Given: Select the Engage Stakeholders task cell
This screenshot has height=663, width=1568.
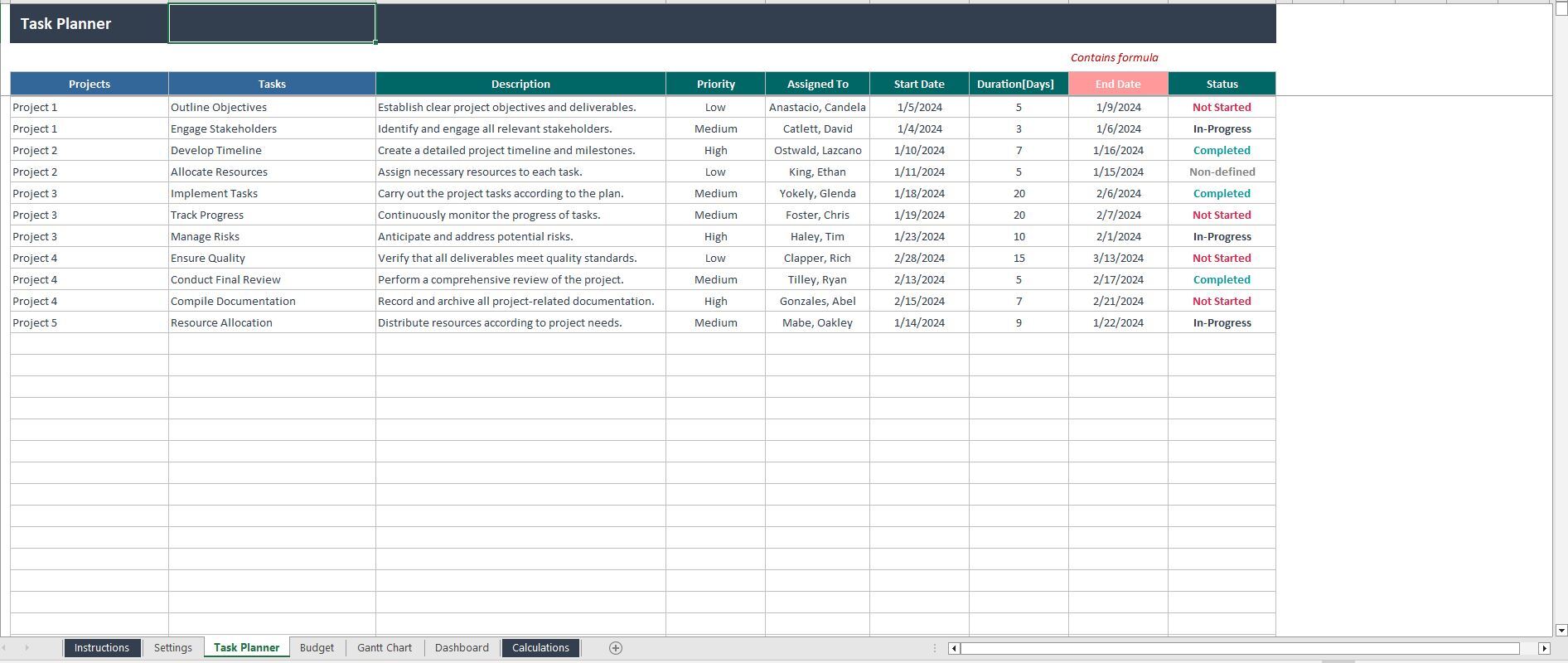Looking at the screenshot, I should click(272, 128).
